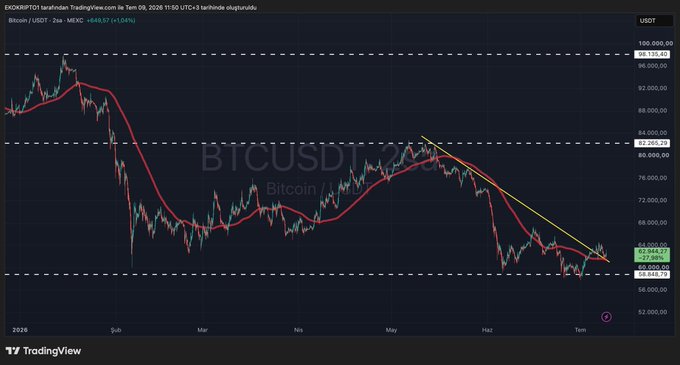Click the May time axis label
The image size is (680, 365).
(391, 330)
